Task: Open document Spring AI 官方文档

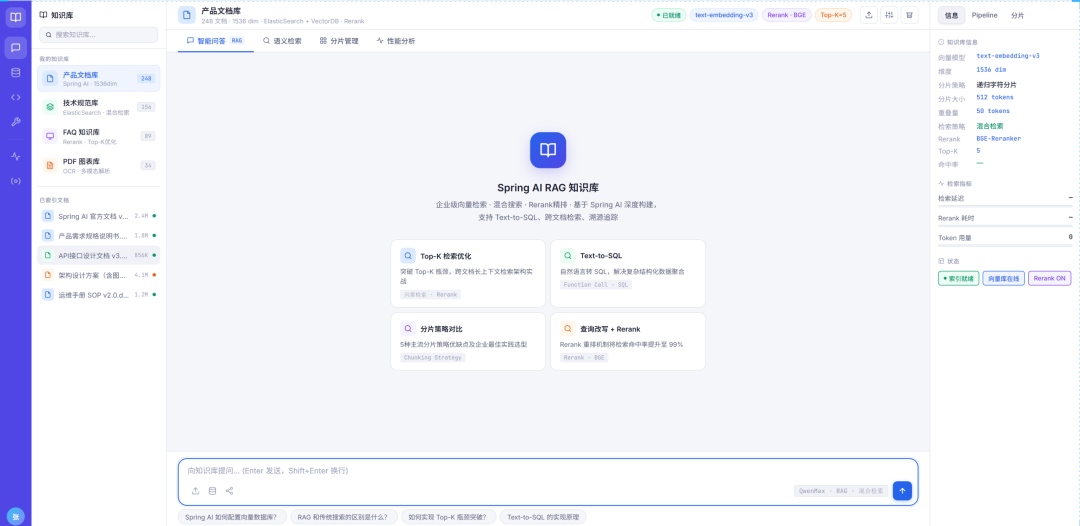Action: point(98,215)
